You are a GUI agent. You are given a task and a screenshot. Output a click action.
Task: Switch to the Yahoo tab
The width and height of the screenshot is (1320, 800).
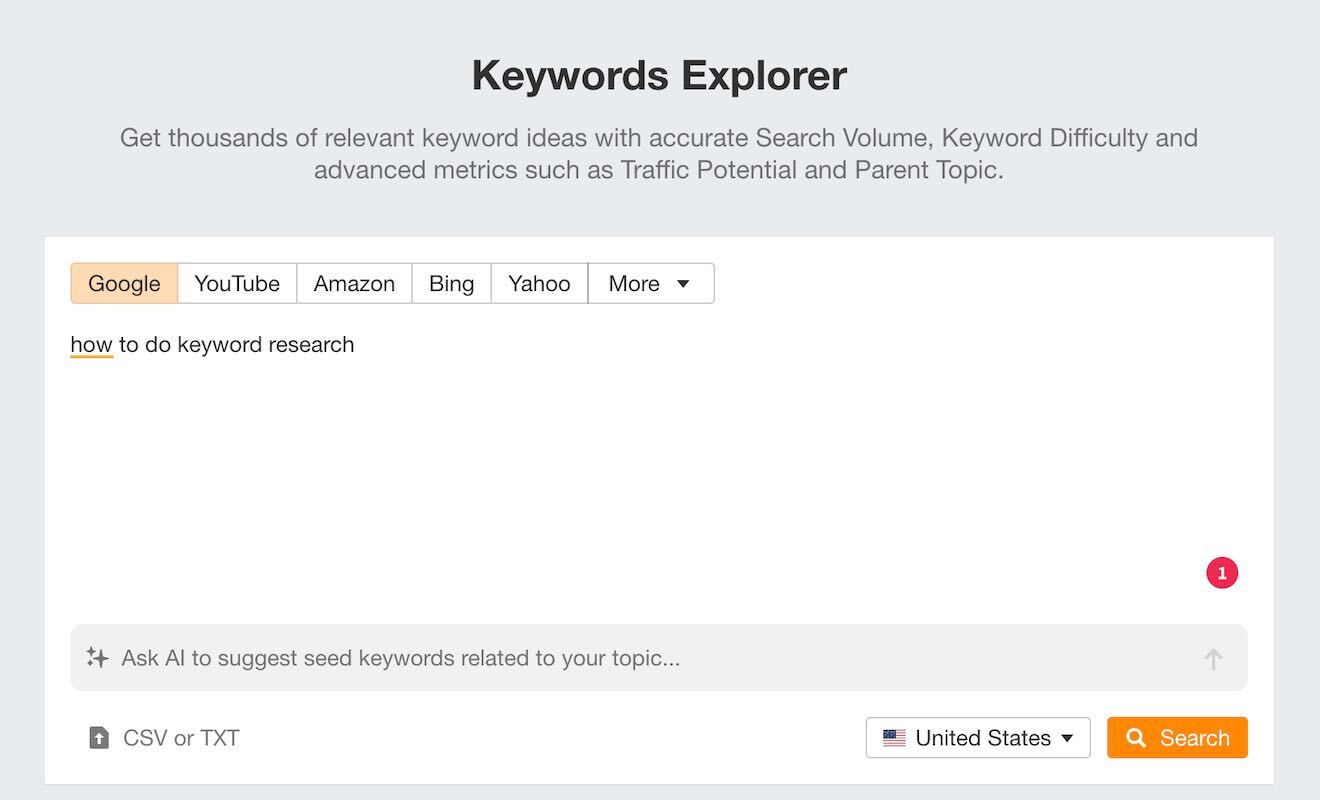539,283
